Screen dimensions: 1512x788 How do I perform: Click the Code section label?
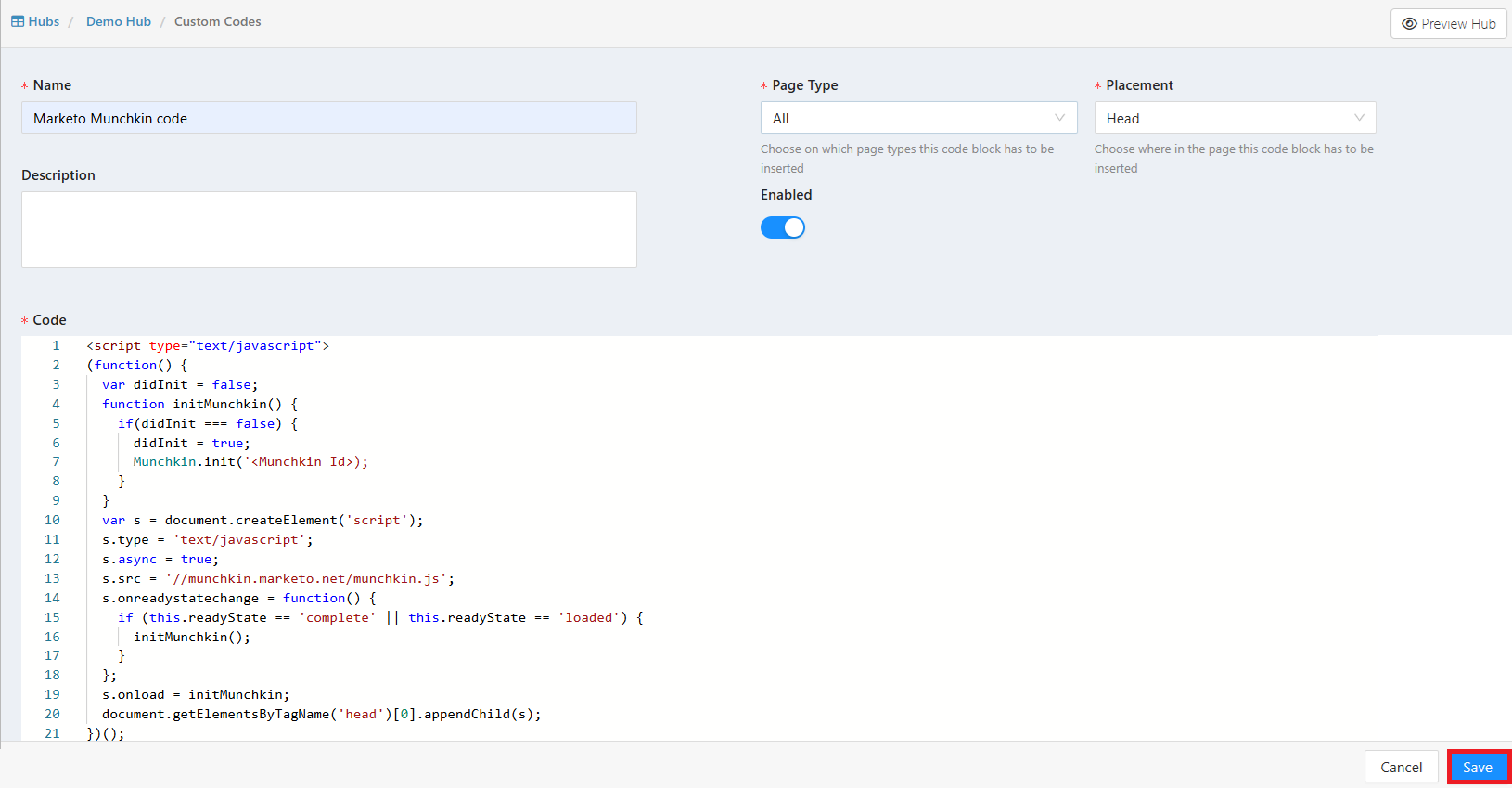tap(49, 320)
